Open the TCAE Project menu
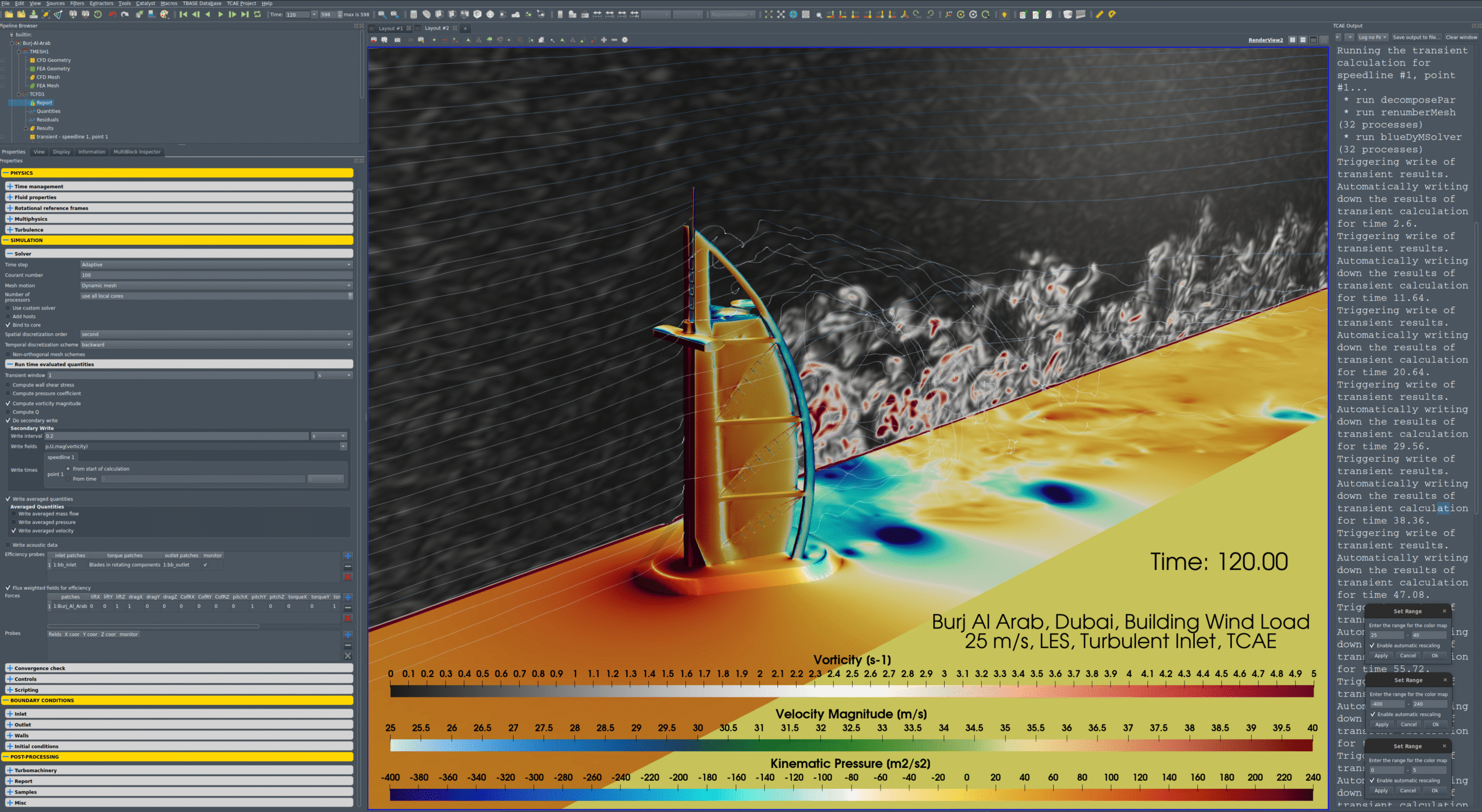1482x812 pixels. coord(241,3)
